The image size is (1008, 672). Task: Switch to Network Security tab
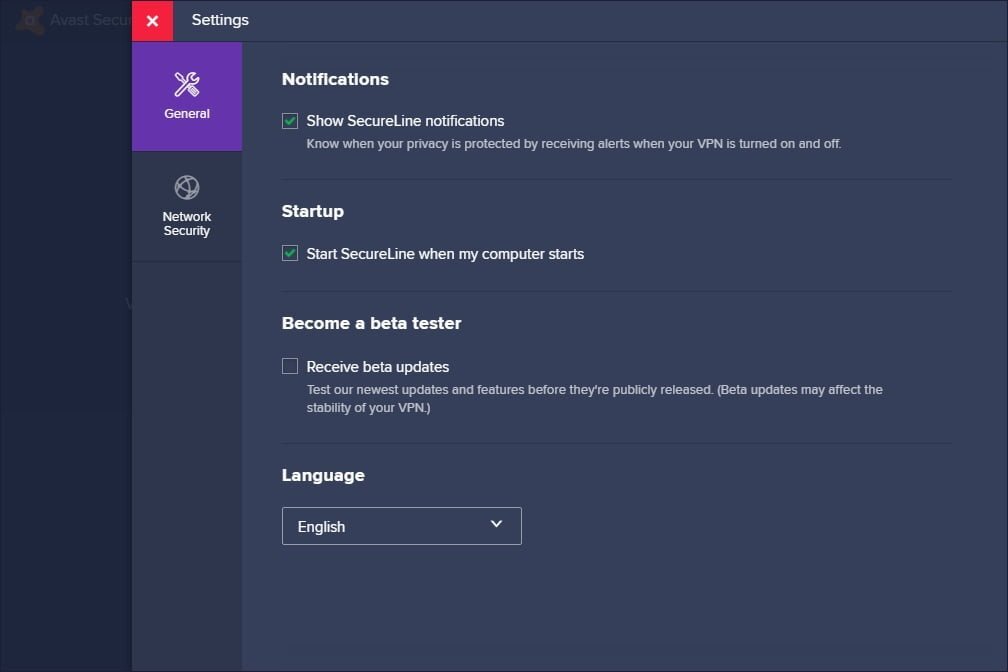coord(187,206)
